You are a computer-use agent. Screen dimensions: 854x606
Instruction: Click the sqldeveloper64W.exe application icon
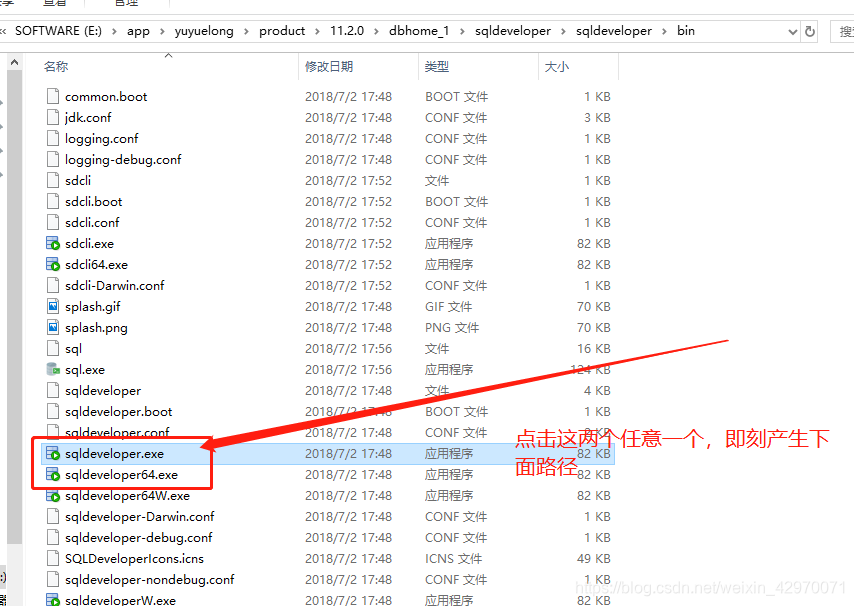point(53,495)
